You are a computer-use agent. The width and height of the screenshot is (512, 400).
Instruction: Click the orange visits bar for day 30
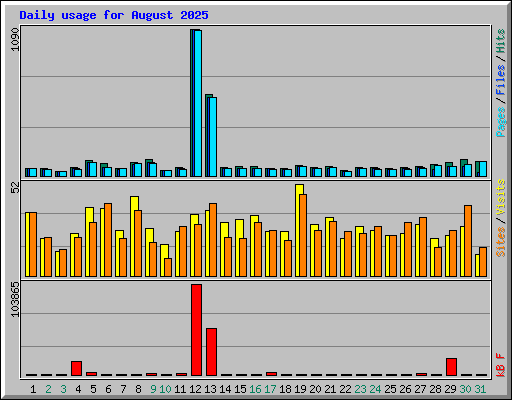click(x=468, y=241)
